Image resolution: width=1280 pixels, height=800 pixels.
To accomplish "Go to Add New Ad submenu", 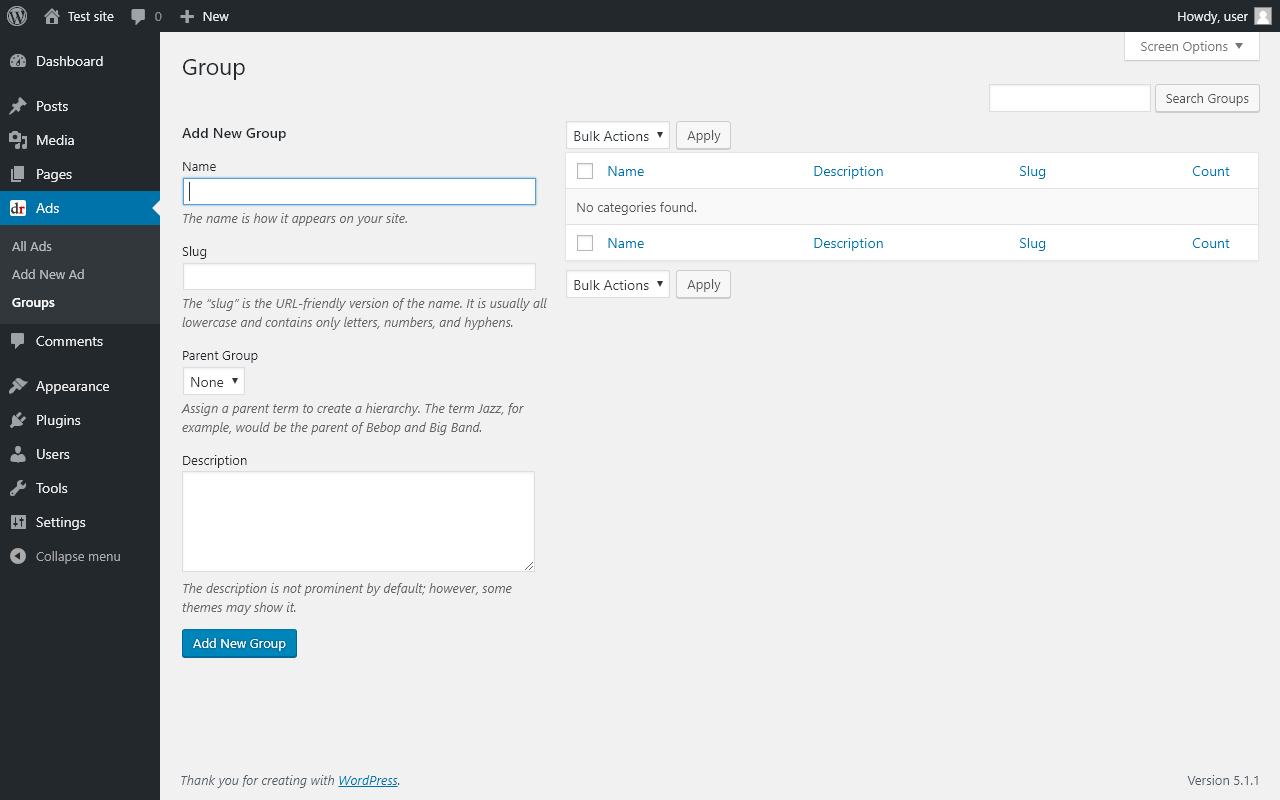I will coord(48,274).
